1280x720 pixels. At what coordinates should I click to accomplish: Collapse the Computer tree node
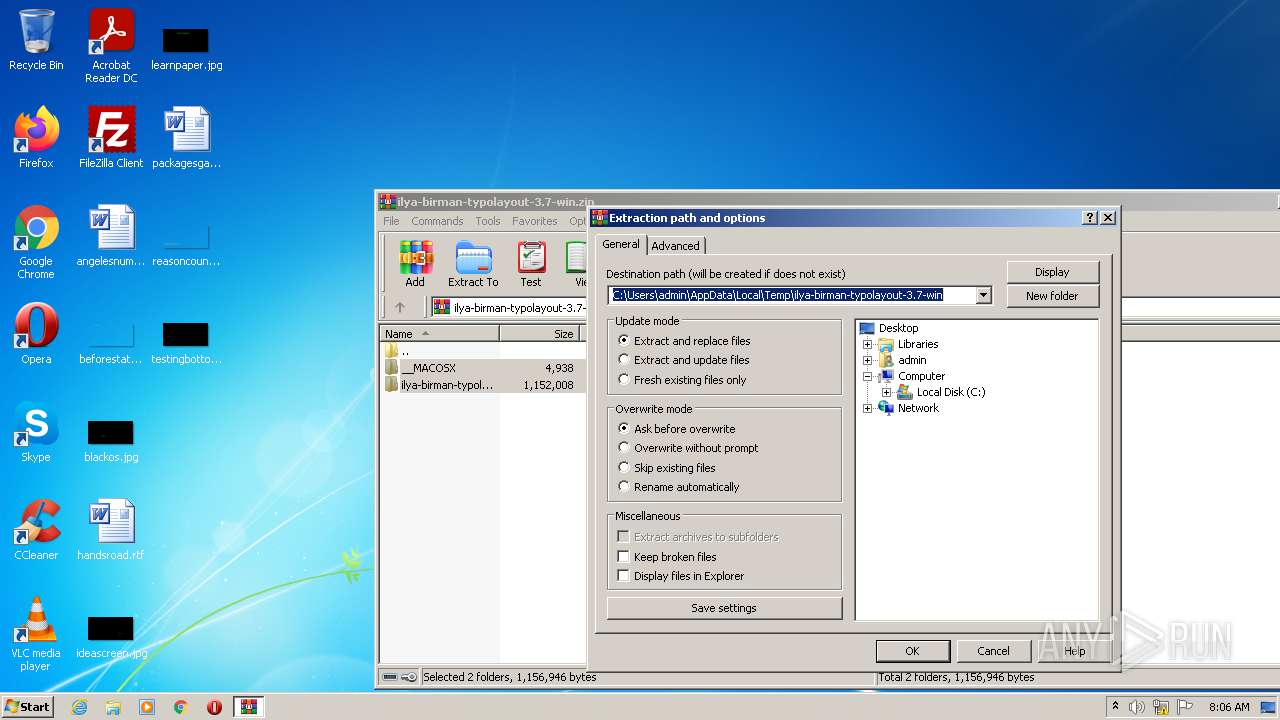(868, 376)
